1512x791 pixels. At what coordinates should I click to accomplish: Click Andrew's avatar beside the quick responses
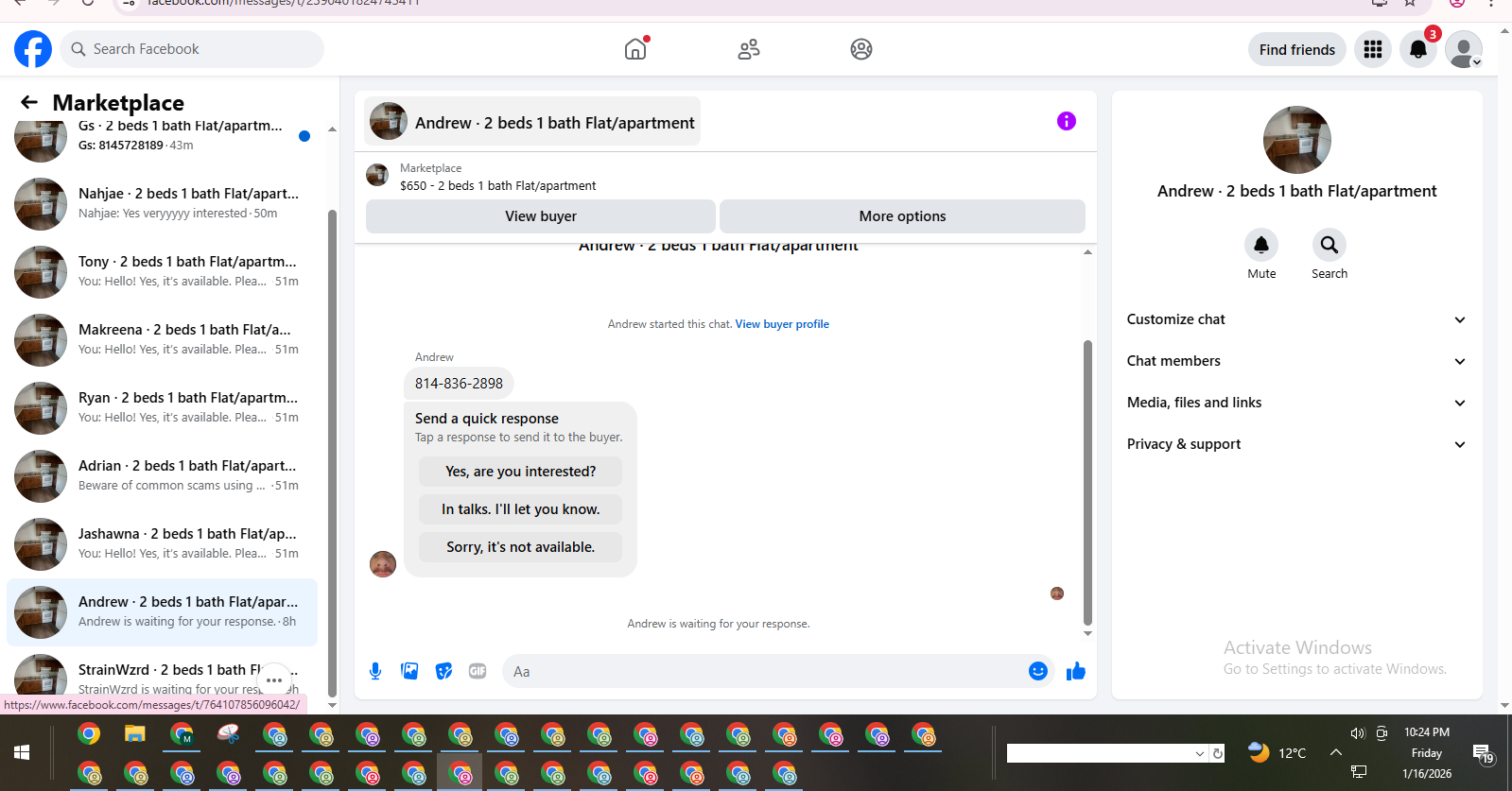coord(383,564)
